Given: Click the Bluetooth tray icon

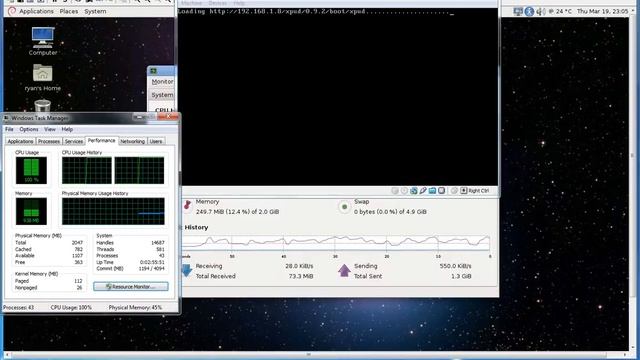Looking at the screenshot, I should tap(529, 11).
